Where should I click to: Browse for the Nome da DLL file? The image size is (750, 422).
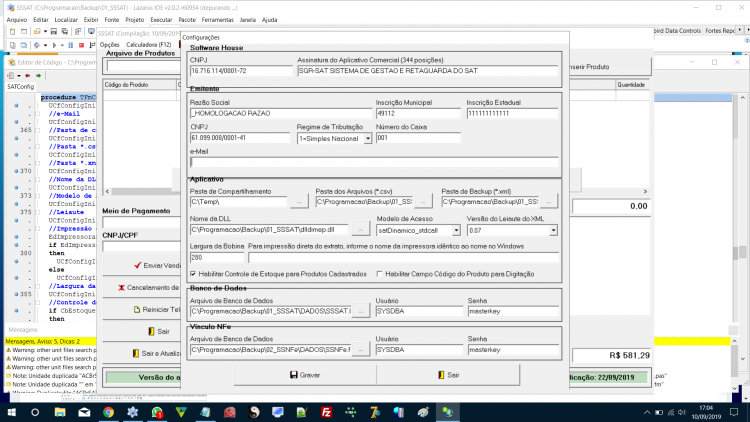[x=361, y=229]
